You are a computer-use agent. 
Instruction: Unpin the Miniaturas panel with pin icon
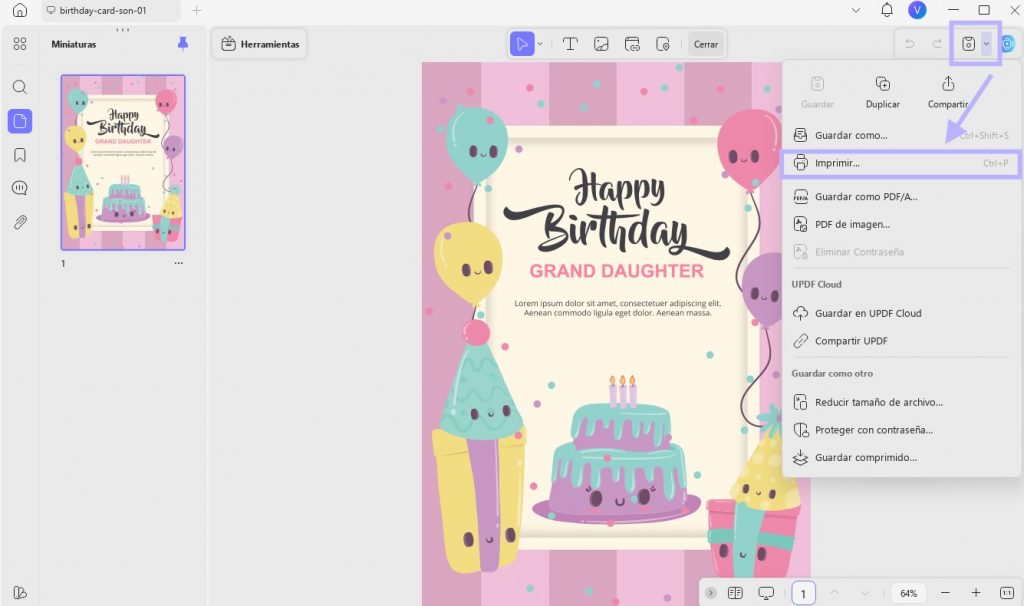tap(183, 44)
